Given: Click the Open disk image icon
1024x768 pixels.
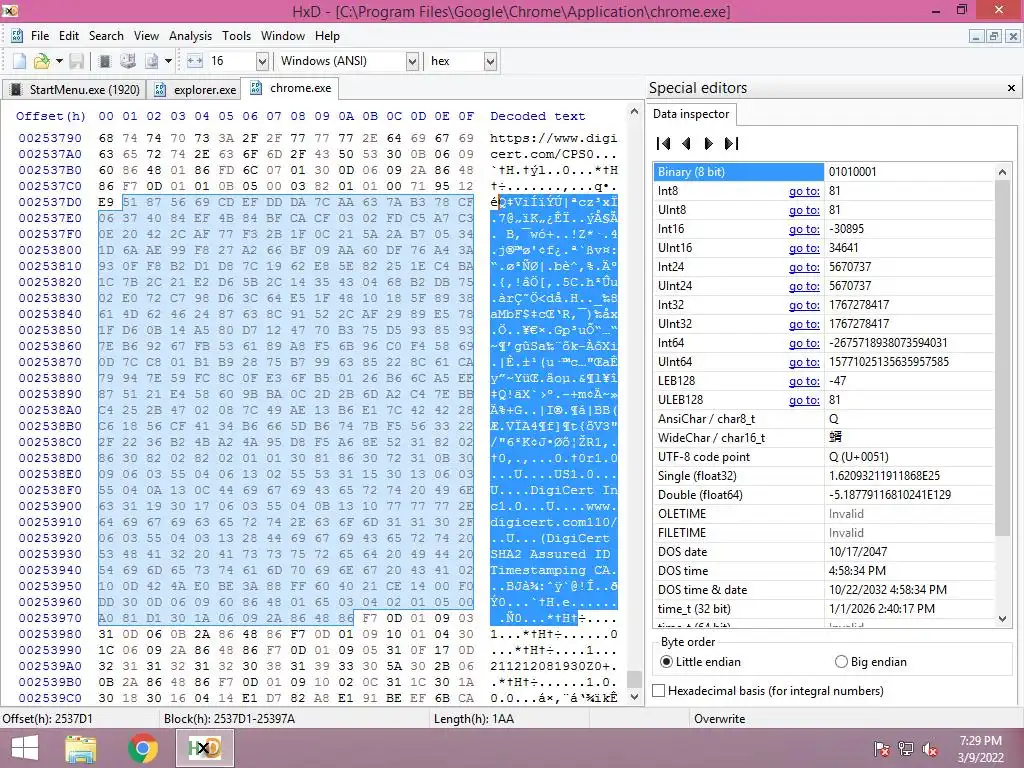Looking at the screenshot, I should (152, 61).
